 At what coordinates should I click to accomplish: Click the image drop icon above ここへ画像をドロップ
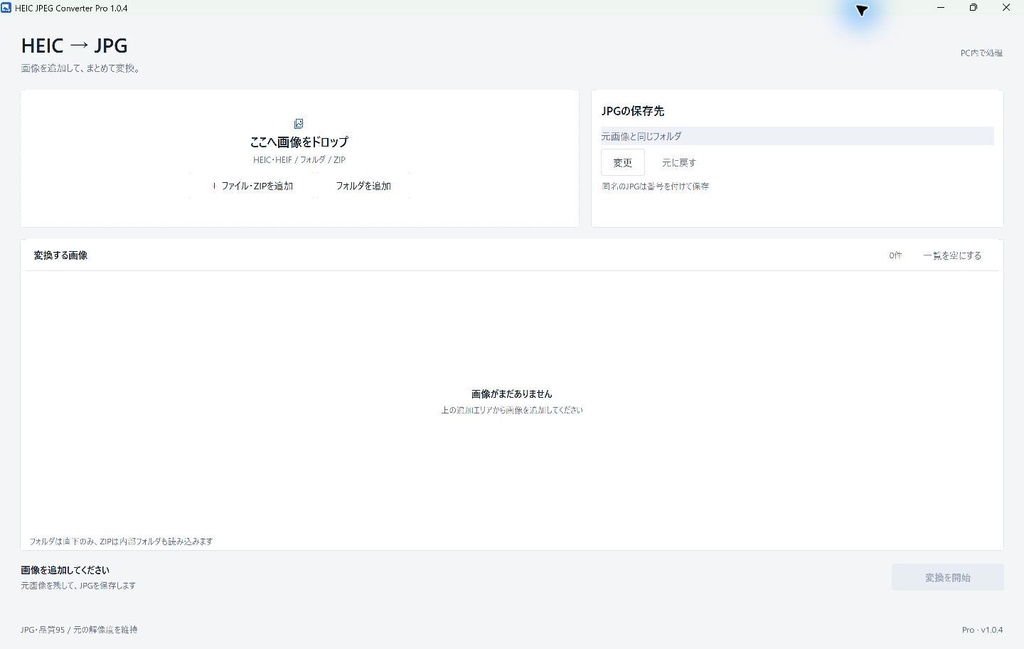[x=298, y=123]
